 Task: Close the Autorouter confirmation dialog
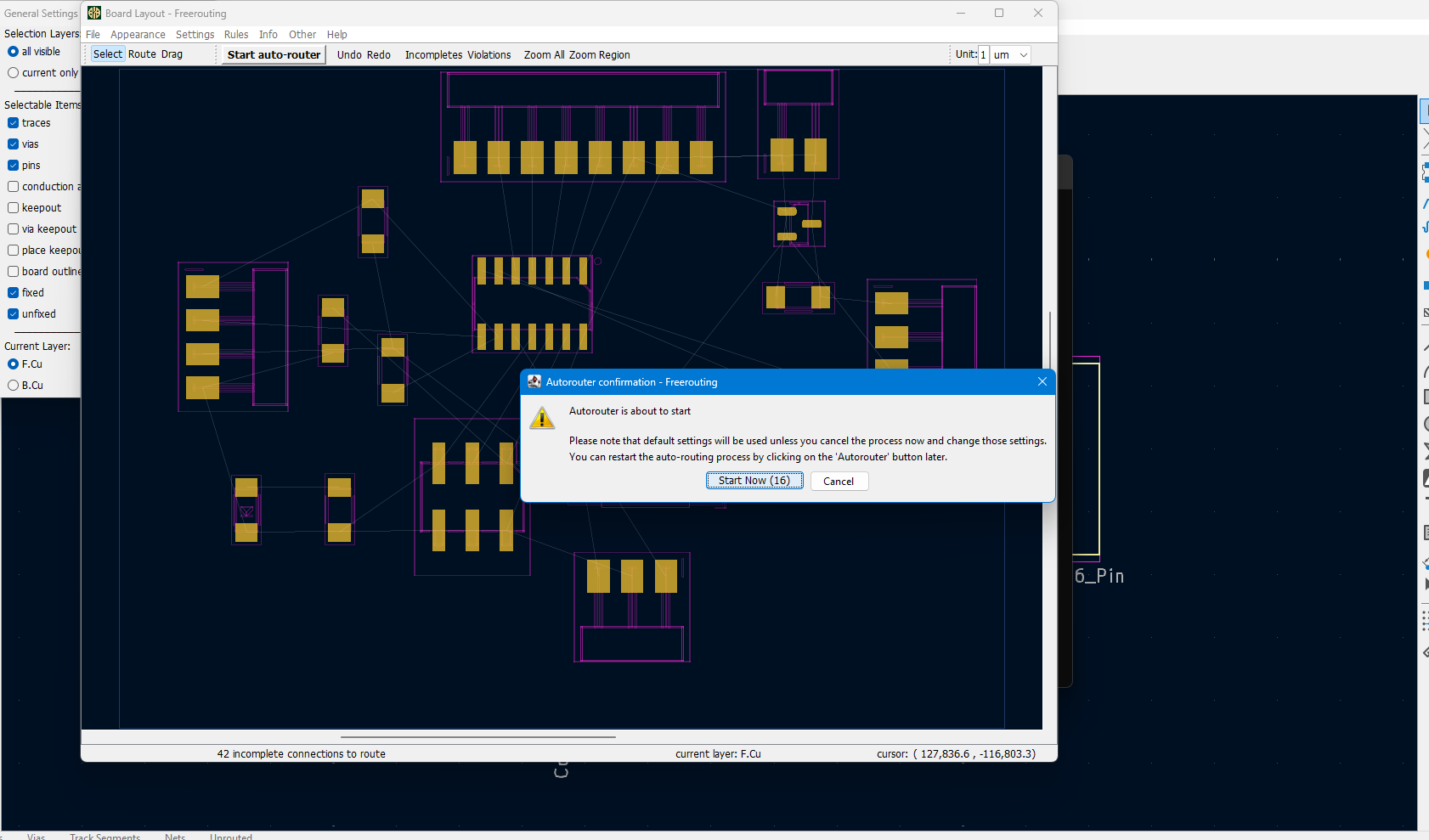1042,382
